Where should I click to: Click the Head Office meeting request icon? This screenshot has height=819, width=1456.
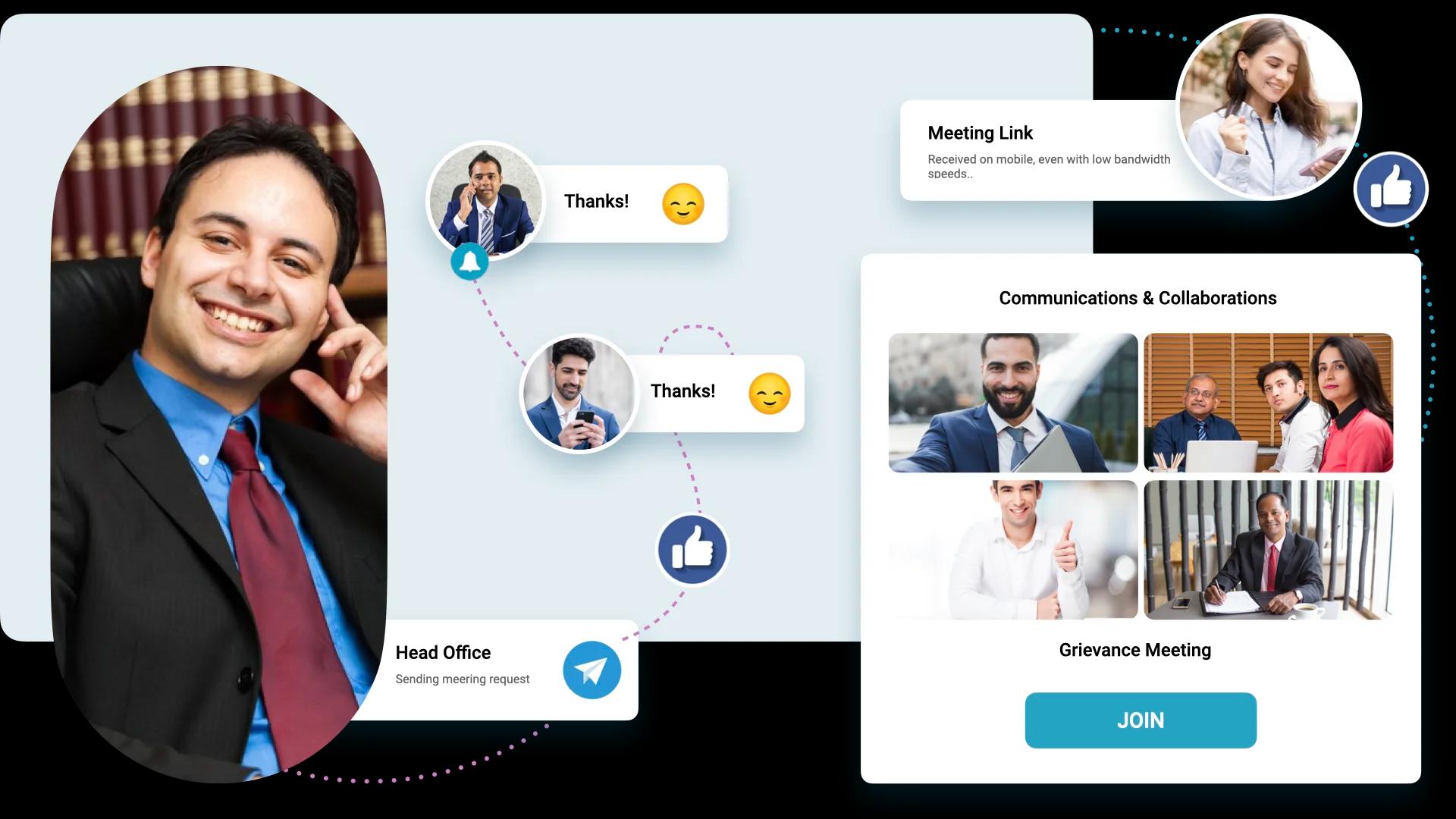(x=591, y=669)
